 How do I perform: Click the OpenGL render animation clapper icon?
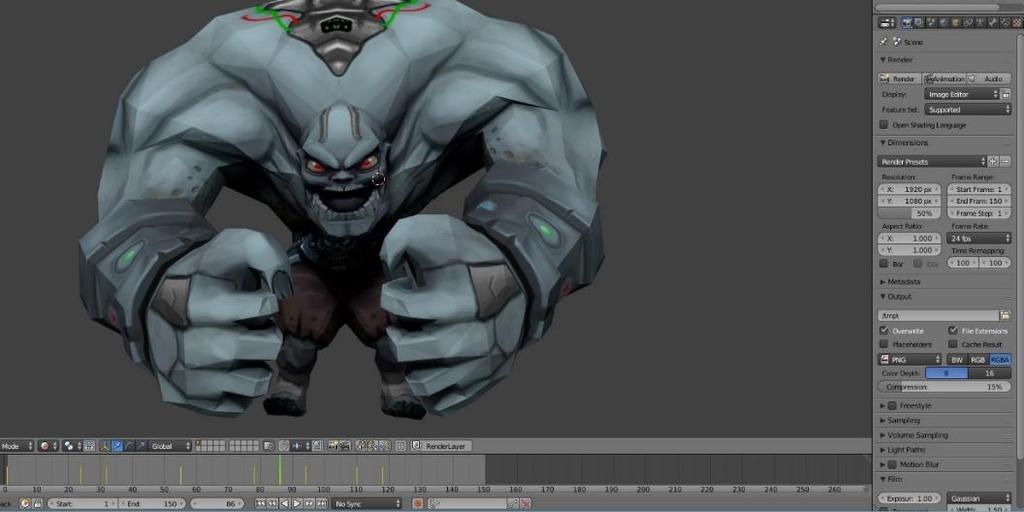[x=345, y=446]
